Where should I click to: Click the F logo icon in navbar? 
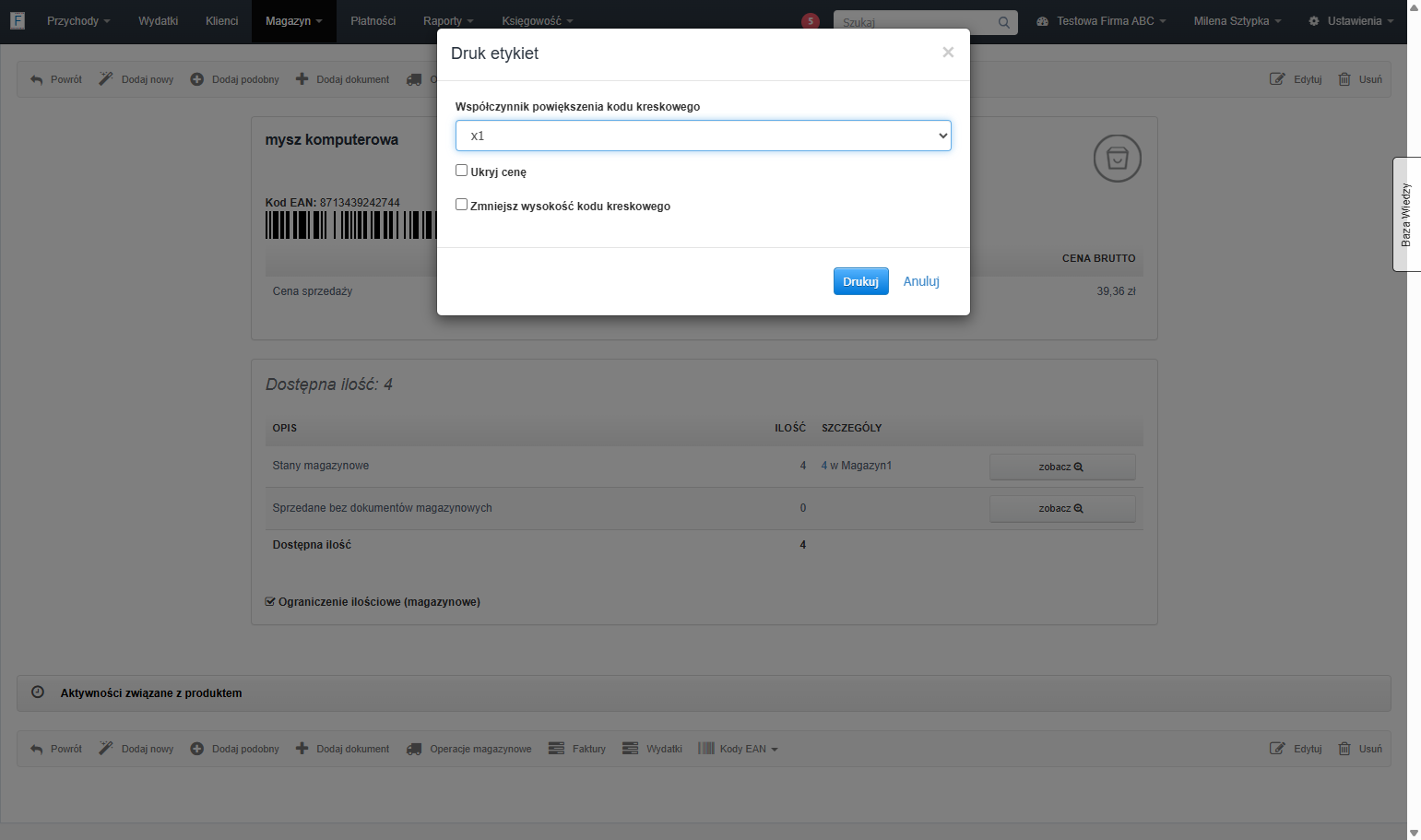pos(17,20)
